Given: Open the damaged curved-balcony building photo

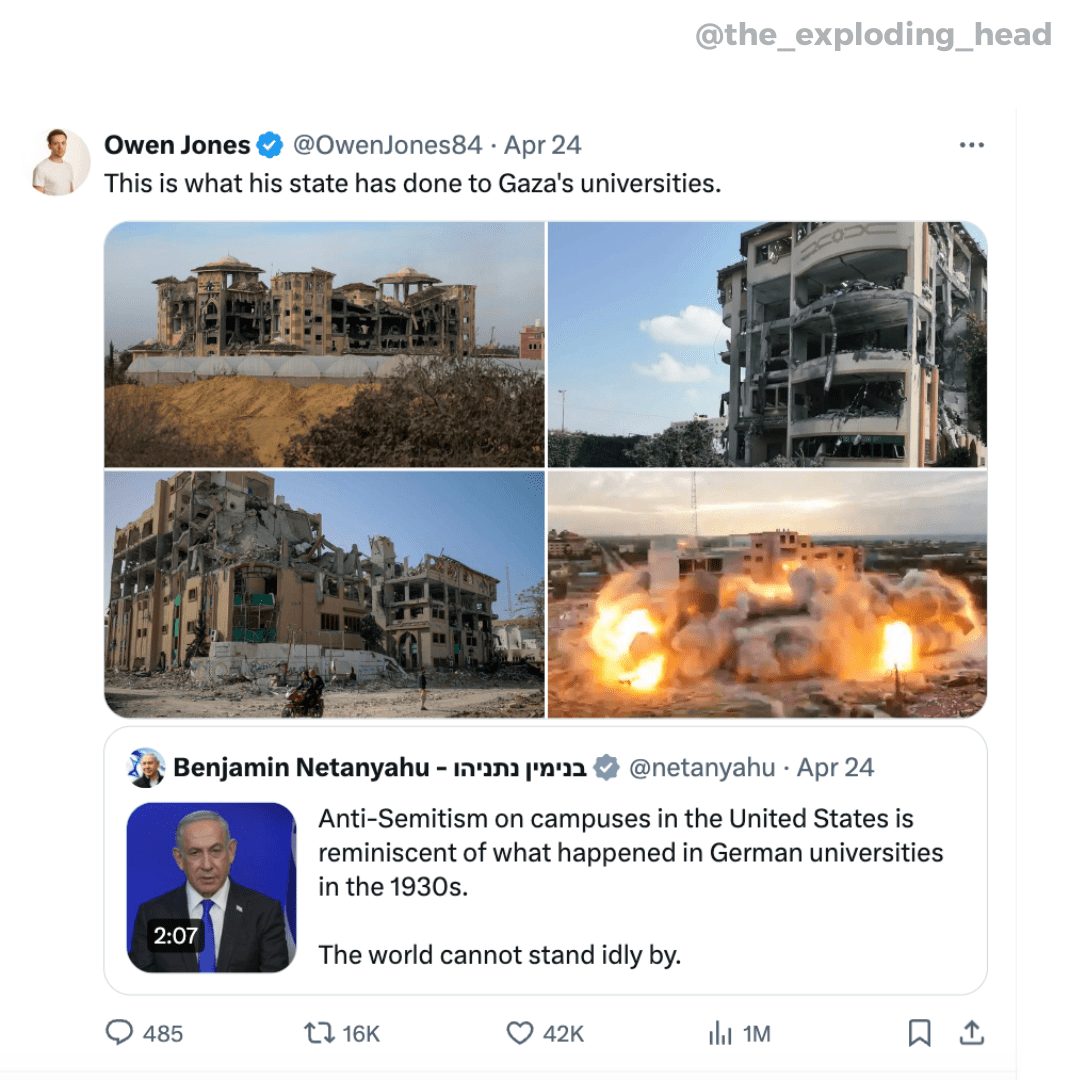Looking at the screenshot, I should 767,344.
